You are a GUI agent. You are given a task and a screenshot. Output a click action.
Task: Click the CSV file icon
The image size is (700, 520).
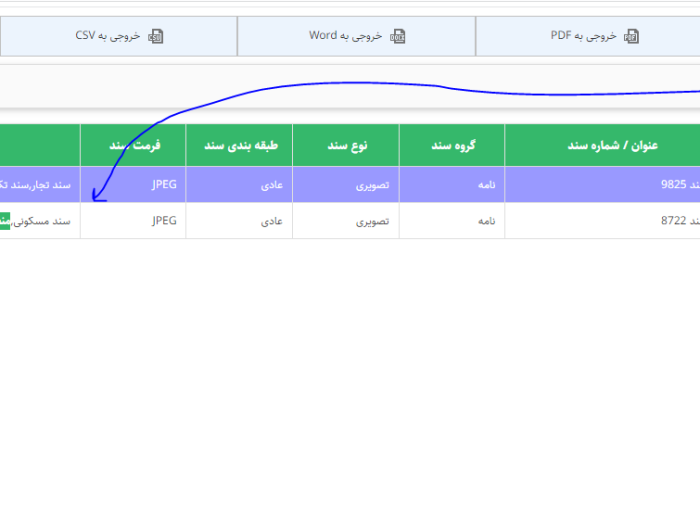(x=156, y=36)
